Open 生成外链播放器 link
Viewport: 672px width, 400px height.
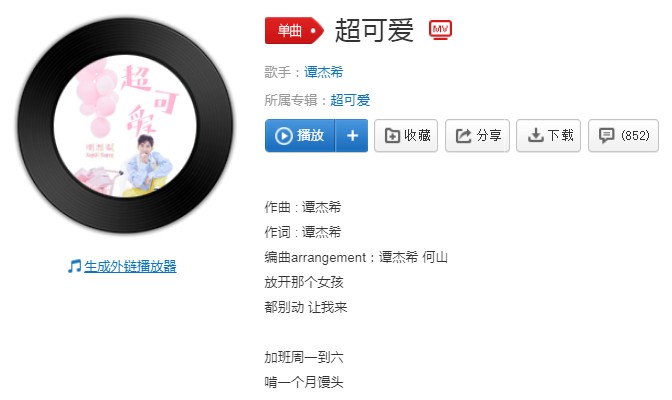coord(130,266)
